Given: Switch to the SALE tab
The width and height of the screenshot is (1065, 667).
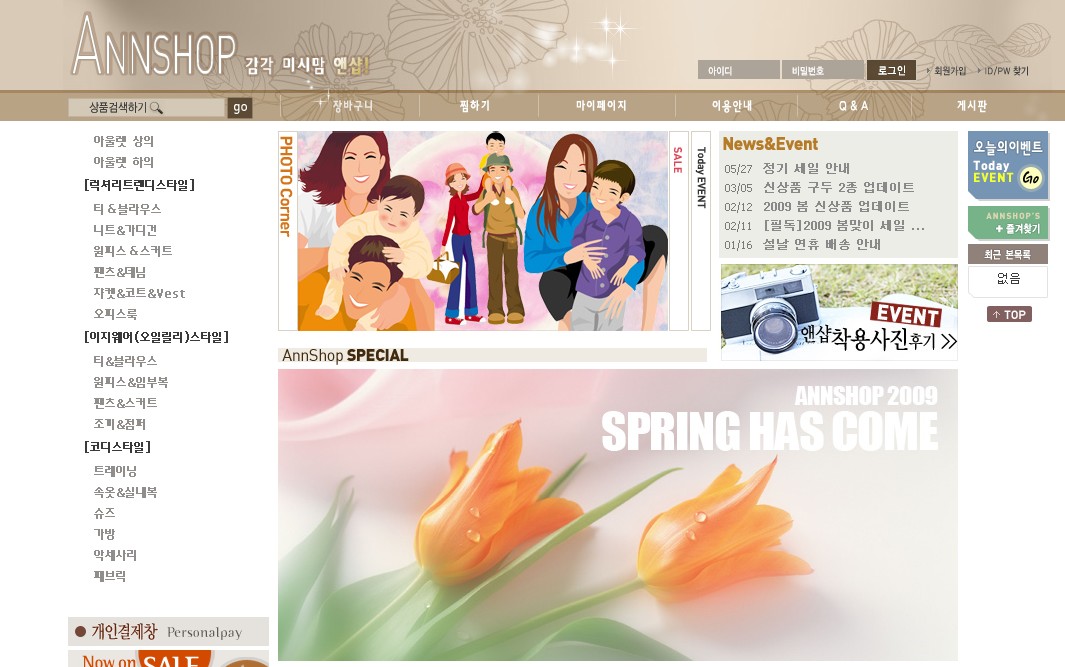Looking at the screenshot, I should [679, 231].
